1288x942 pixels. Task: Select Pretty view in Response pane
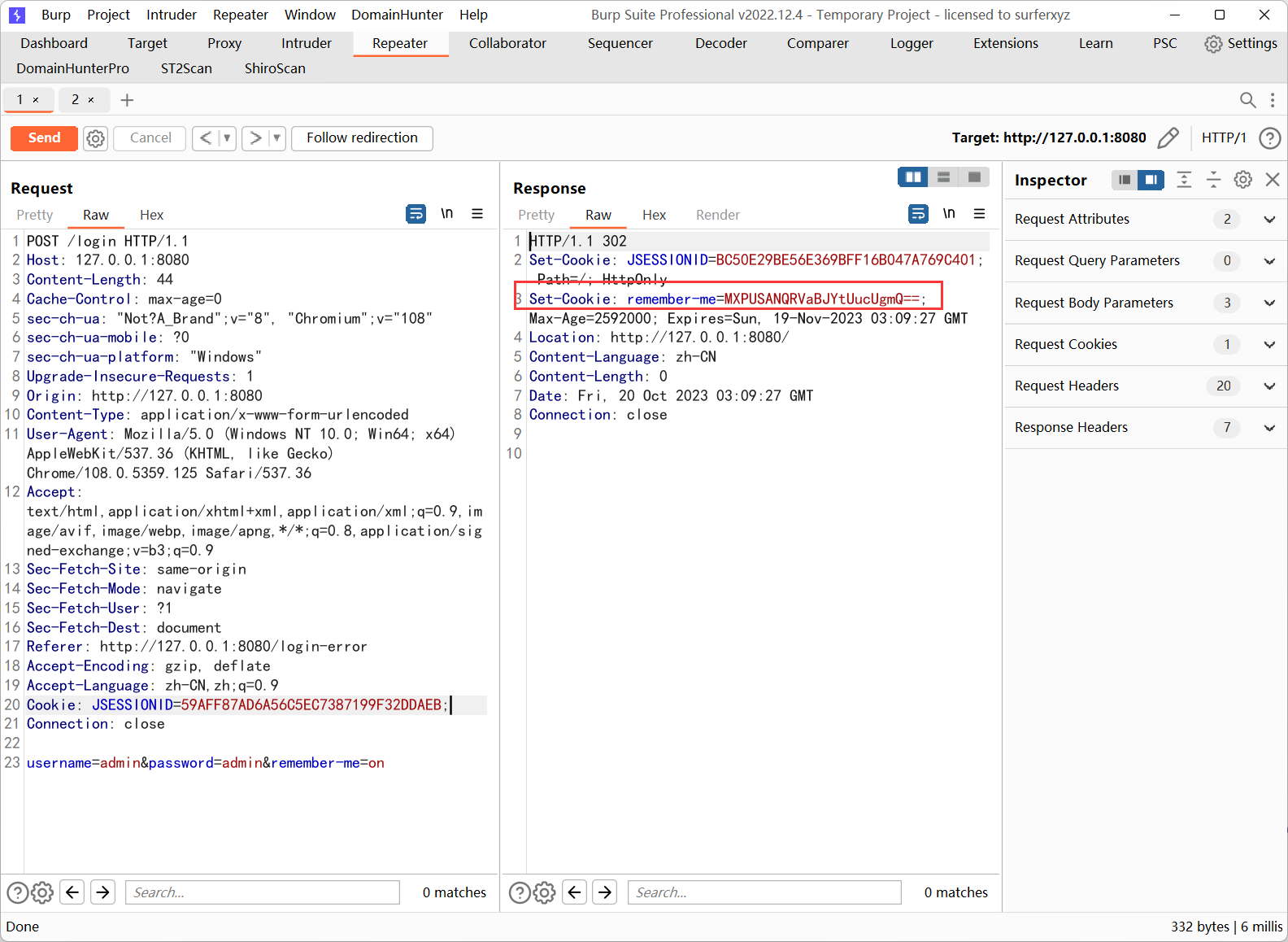point(537,215)
